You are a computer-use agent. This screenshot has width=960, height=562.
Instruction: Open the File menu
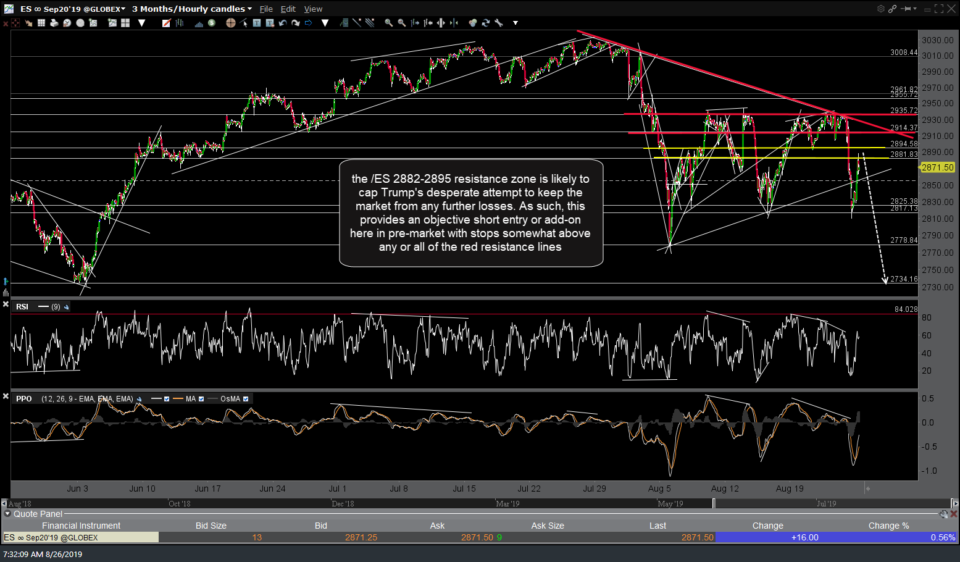point(266,9)
